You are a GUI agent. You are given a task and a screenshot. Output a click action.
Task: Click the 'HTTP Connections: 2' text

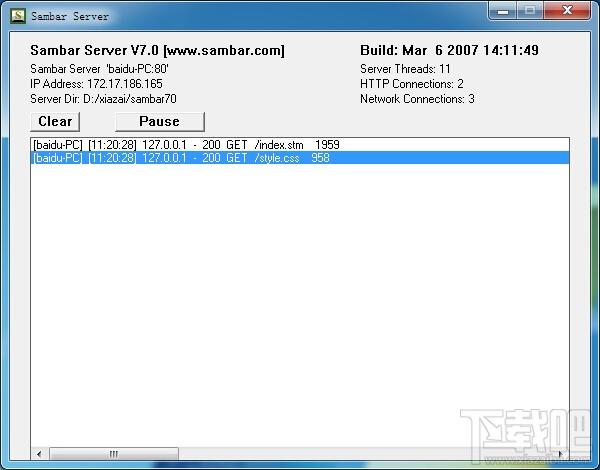(x=412, y=84)
